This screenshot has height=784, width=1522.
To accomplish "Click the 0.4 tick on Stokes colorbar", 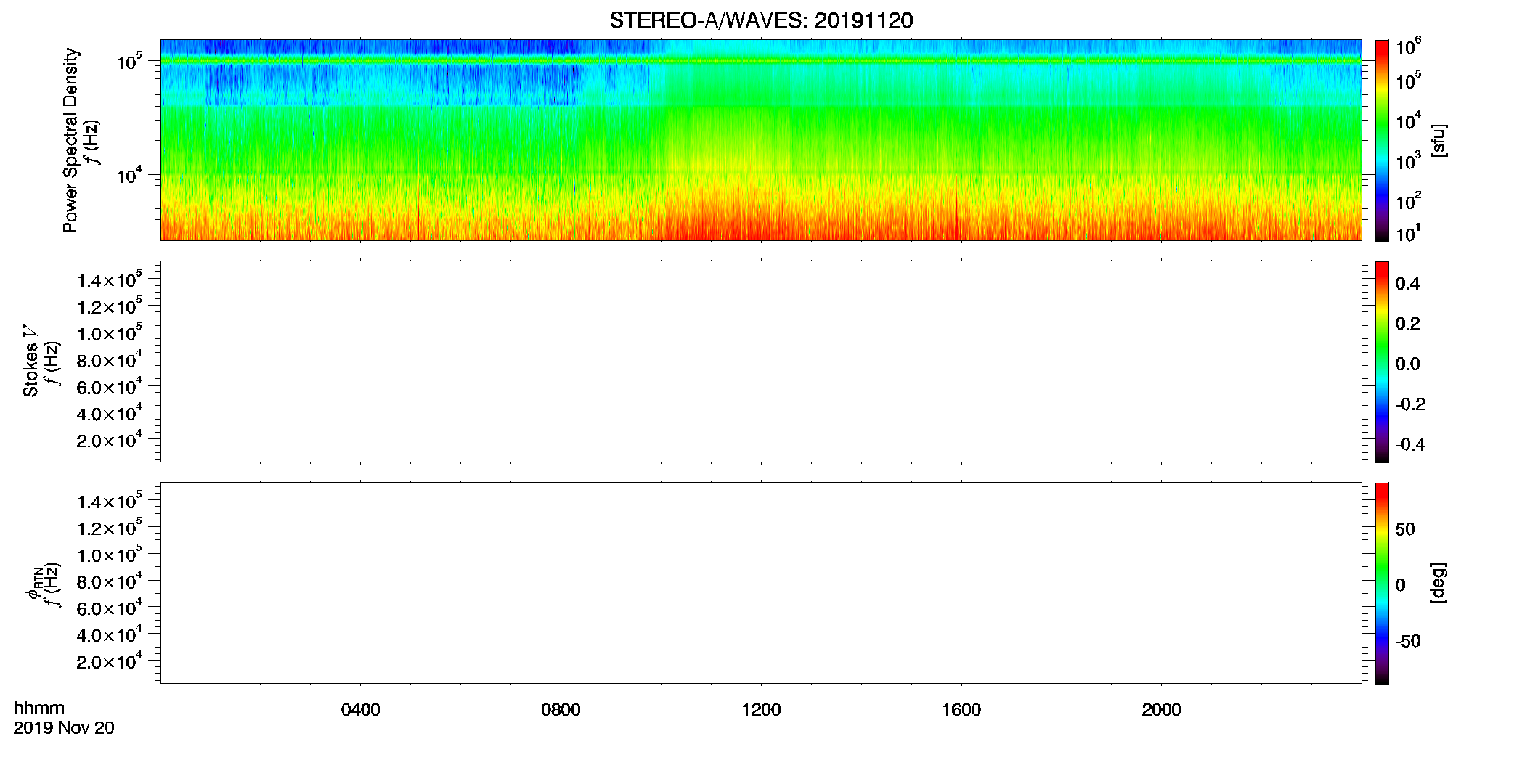I will point(1407,284).
